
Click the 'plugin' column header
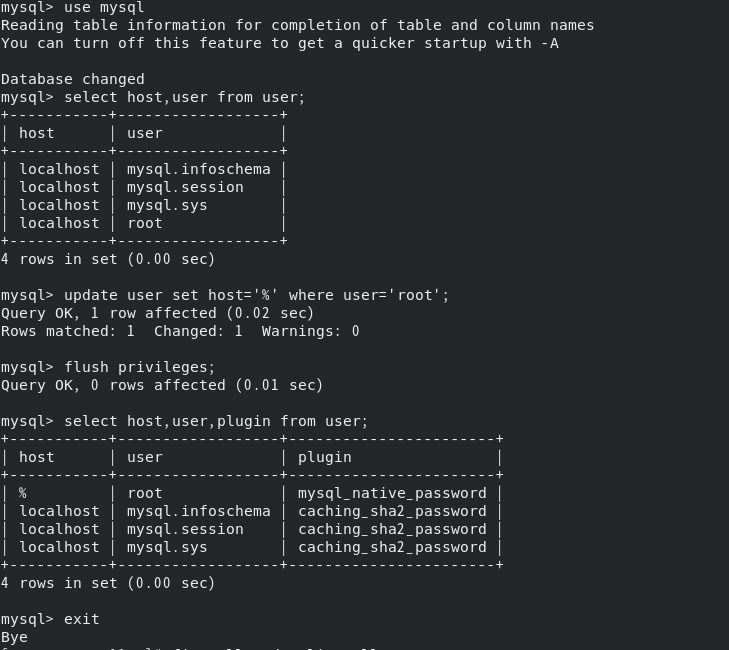[324, 457]
